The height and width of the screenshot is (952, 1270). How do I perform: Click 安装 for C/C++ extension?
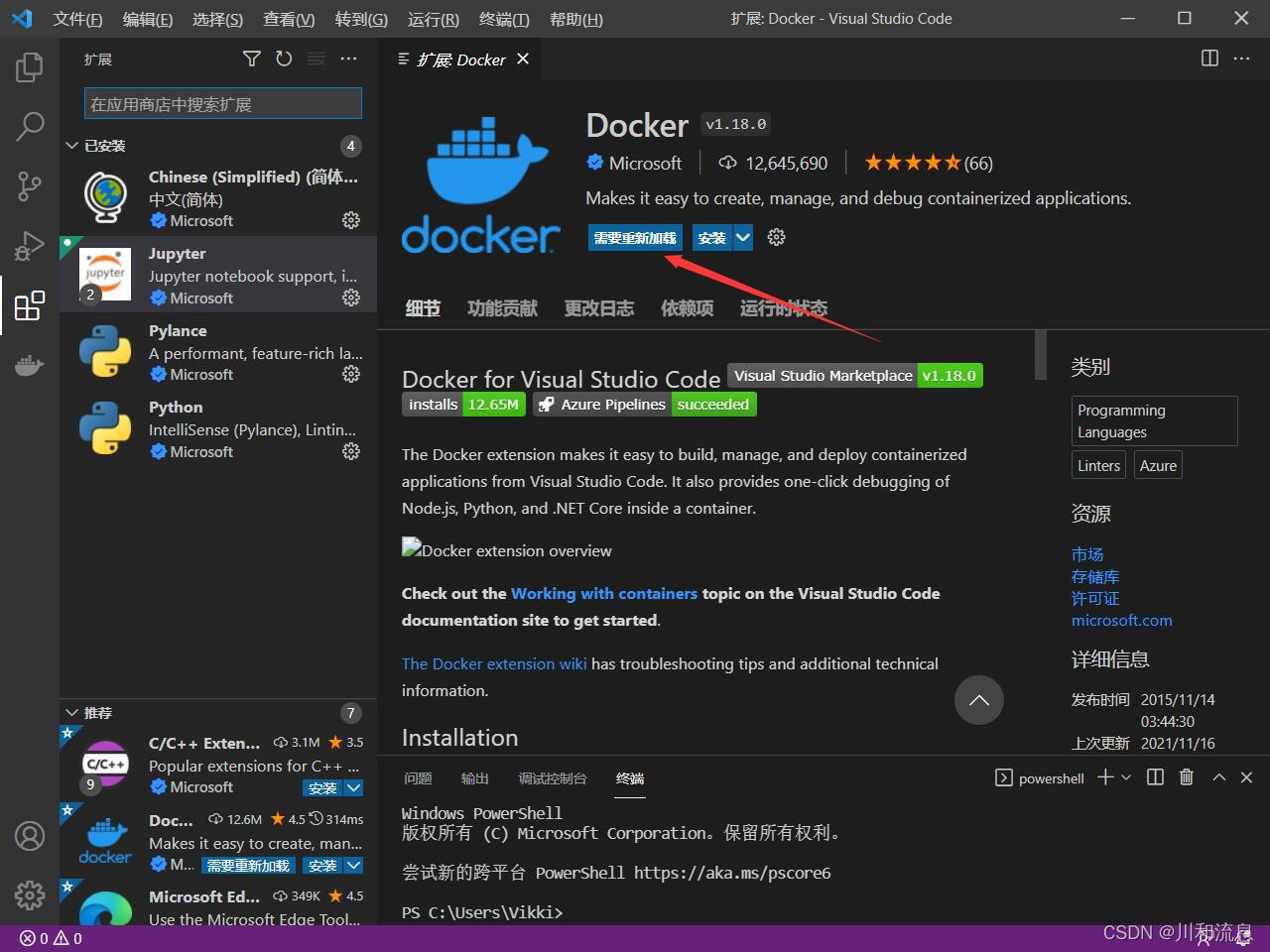click(x=322, y=788)
